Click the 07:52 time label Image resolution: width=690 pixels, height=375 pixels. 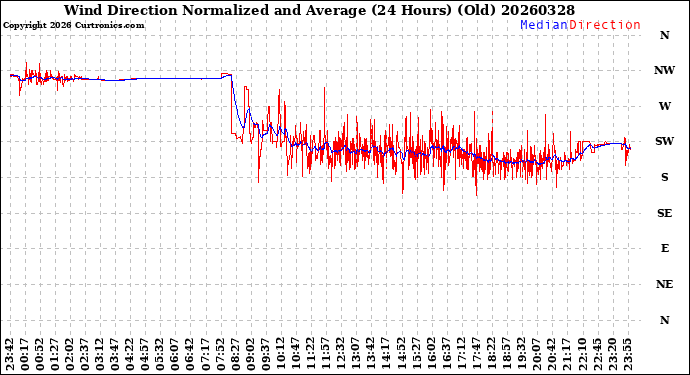point(220,355)
